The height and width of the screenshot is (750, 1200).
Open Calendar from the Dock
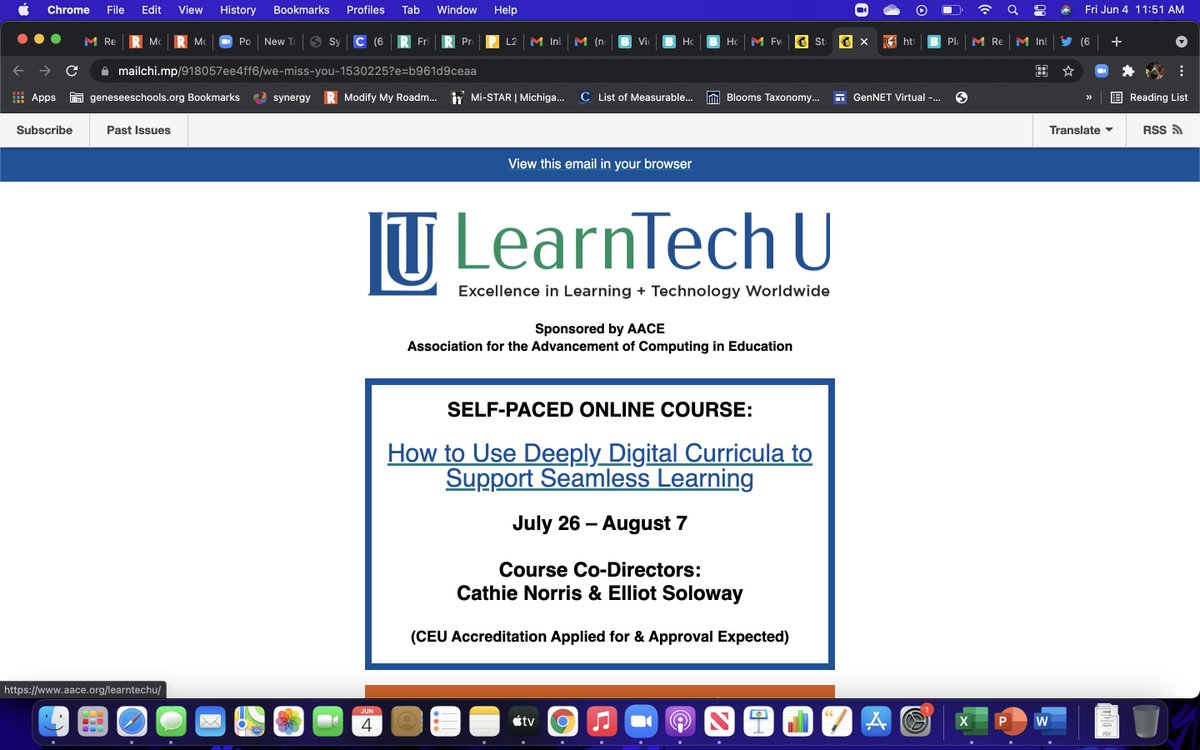(366, 720)
